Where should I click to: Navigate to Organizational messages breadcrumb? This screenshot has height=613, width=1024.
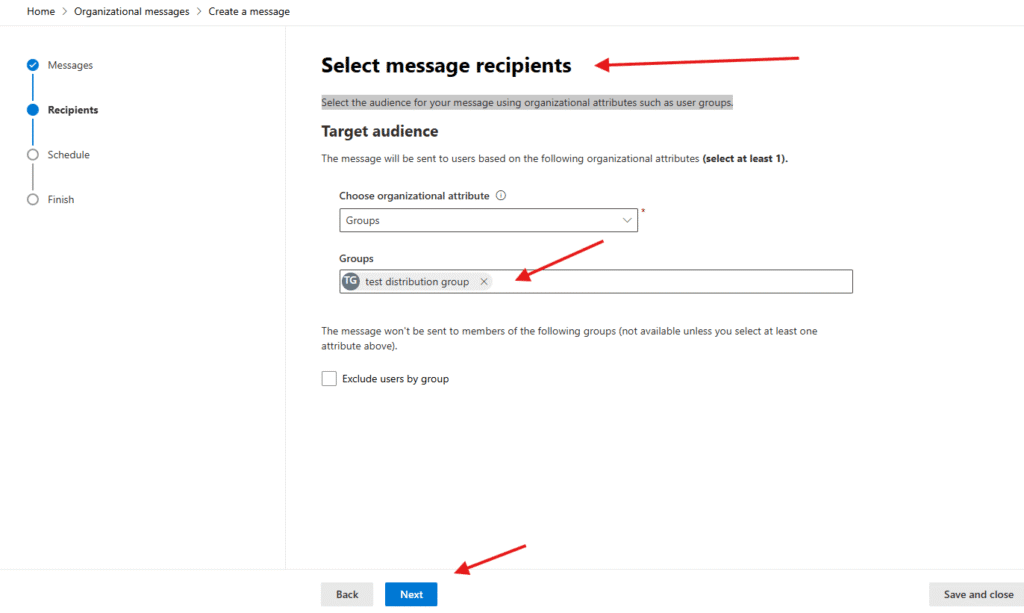coord(131,11)
